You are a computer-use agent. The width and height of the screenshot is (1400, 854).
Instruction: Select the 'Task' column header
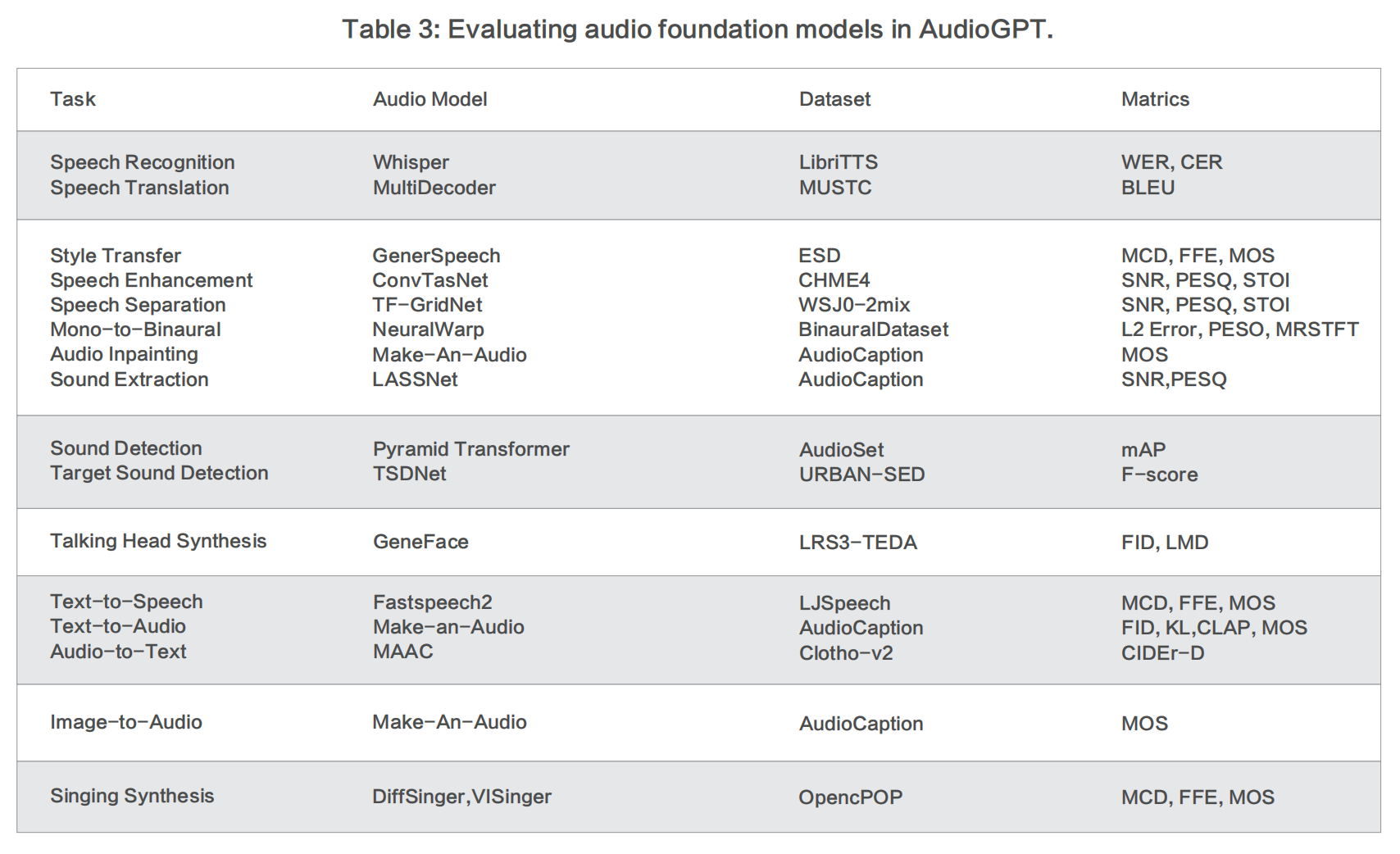pos(73,99)
